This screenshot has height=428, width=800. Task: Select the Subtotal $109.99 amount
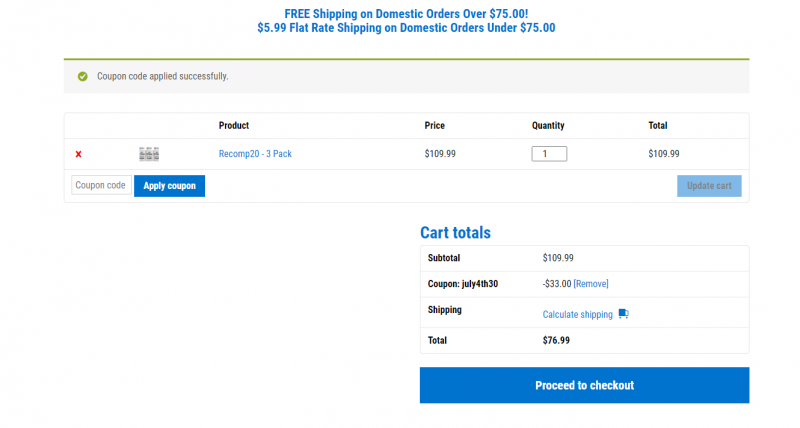point(558,258)
